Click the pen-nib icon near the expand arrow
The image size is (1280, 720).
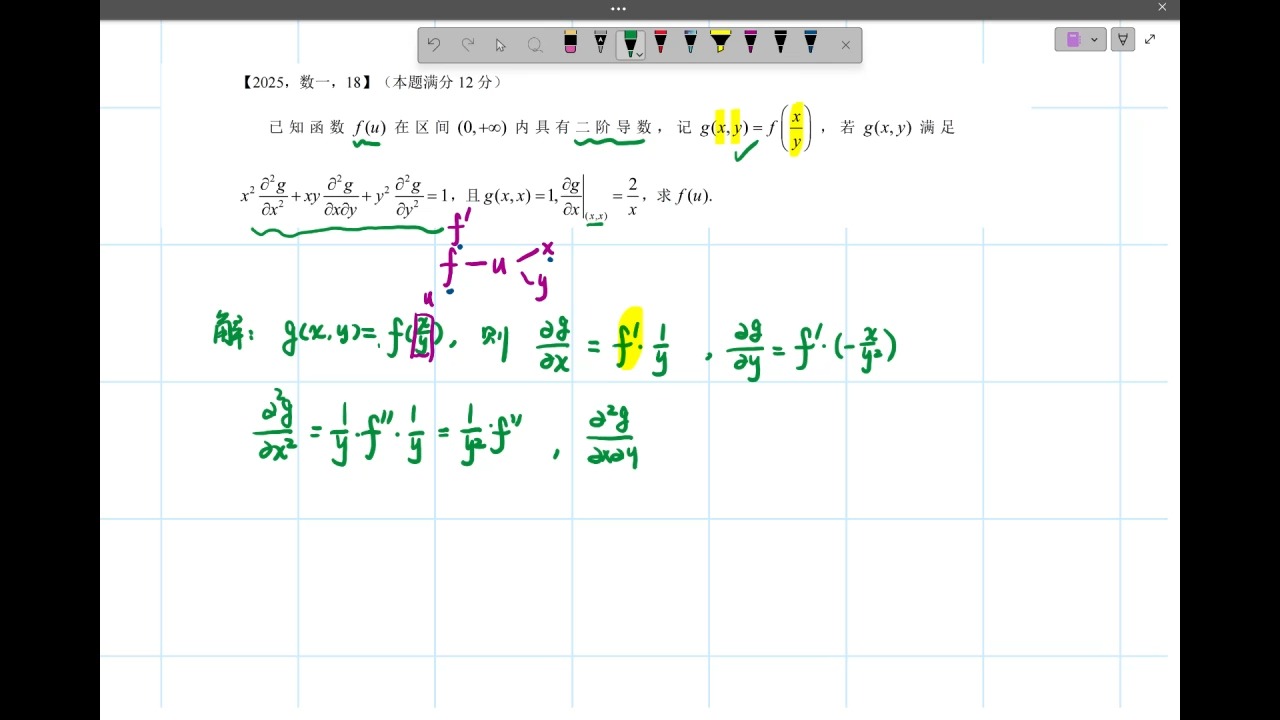[1122, 38]
